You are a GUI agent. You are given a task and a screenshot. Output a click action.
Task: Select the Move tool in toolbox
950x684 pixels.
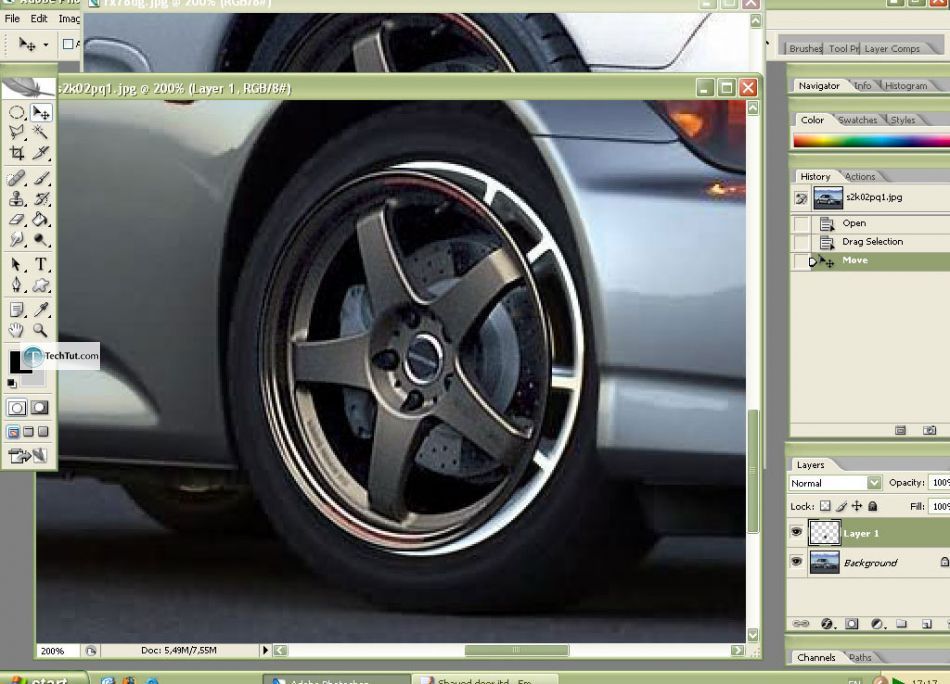pyautogui.click(x=41, y=113)
